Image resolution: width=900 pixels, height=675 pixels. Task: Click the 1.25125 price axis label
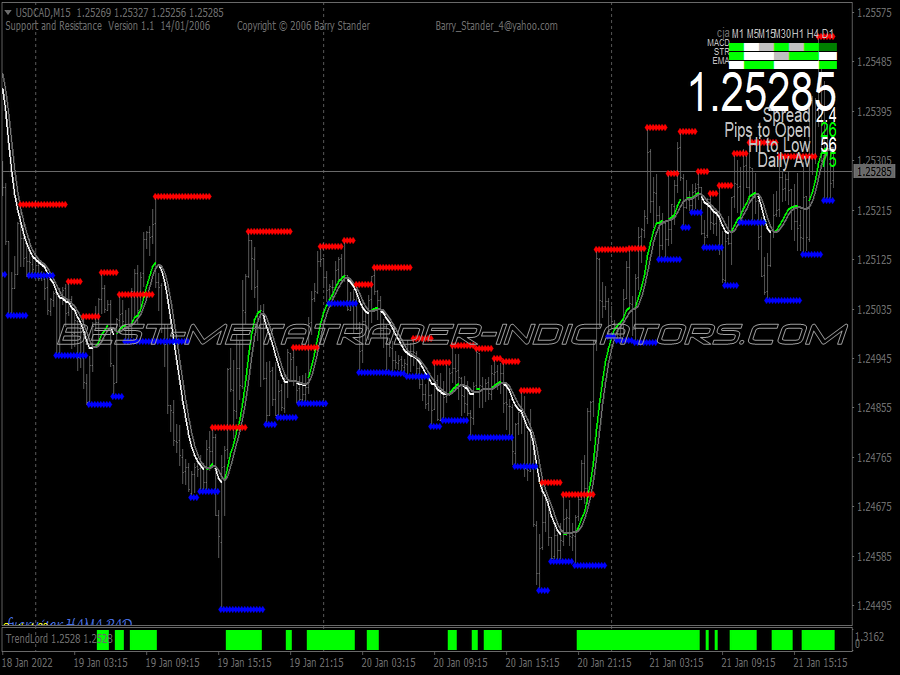click(x=874, y=260)
